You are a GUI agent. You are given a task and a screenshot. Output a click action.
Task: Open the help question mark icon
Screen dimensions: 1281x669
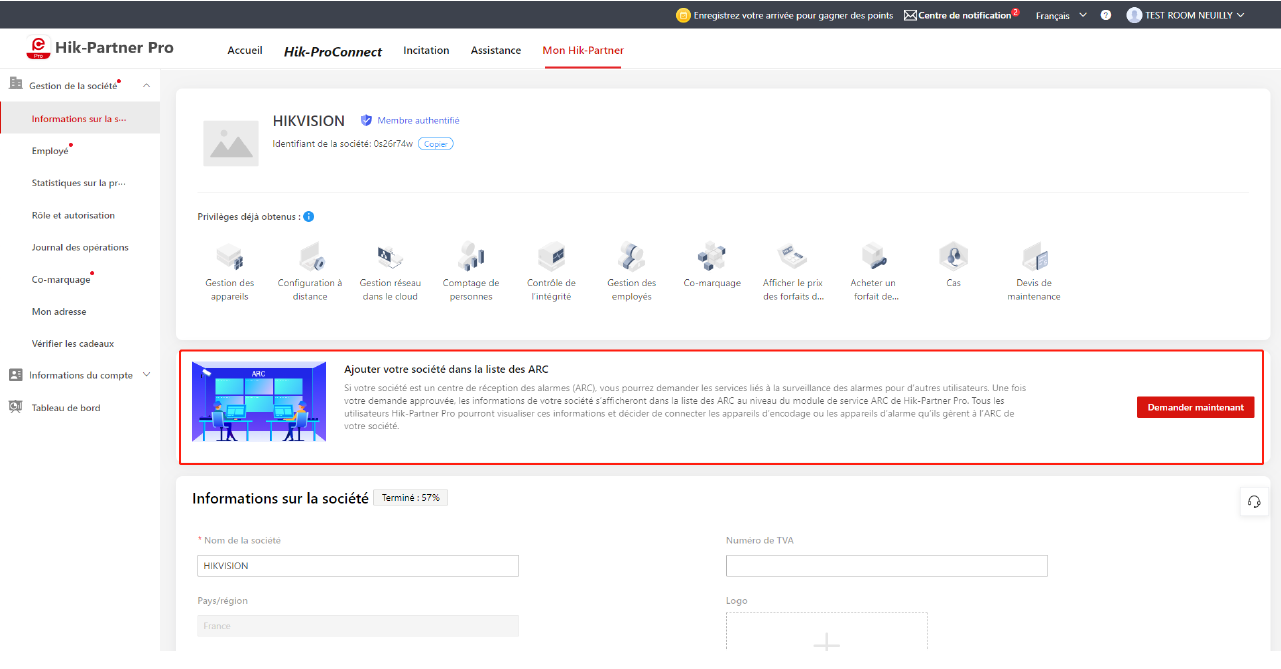click(x=1106, y=15)
